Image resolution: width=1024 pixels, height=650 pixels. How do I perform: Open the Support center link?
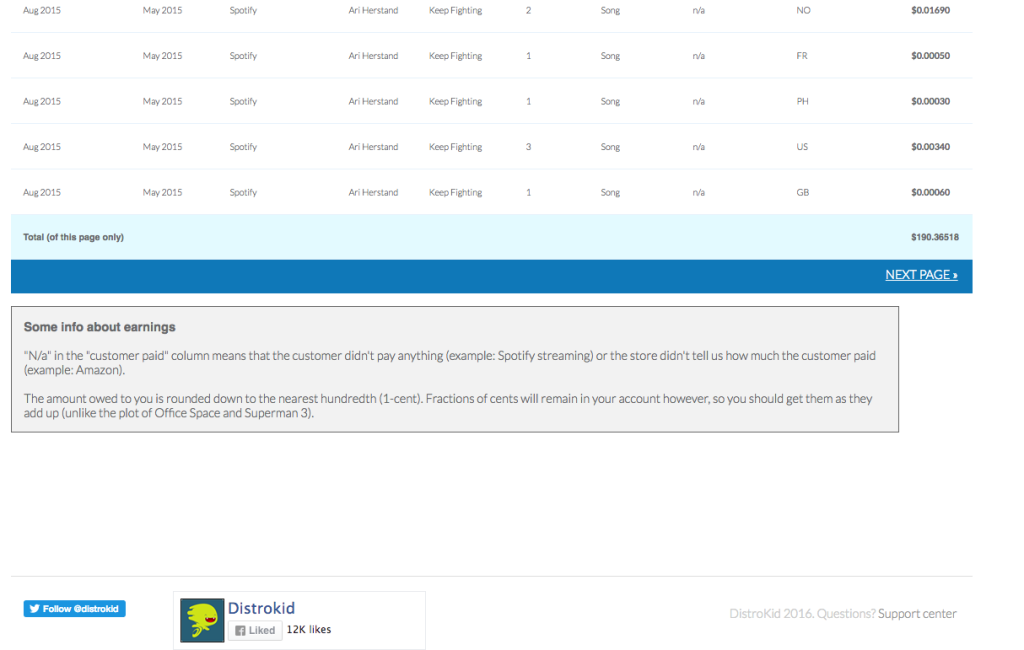pyautogui.click(x=917, y=614)
